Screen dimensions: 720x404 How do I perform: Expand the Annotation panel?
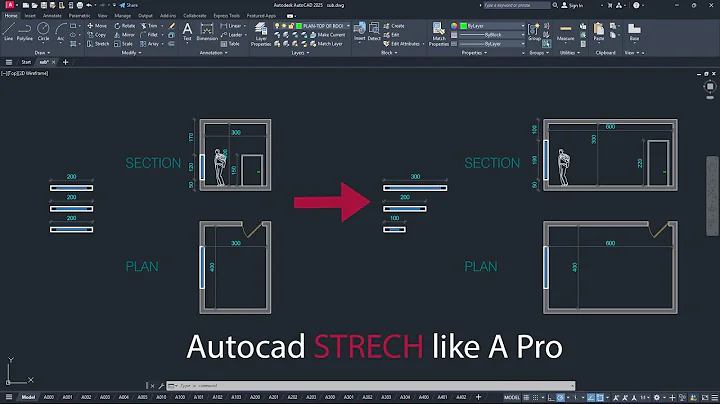(x=213, y=53)
